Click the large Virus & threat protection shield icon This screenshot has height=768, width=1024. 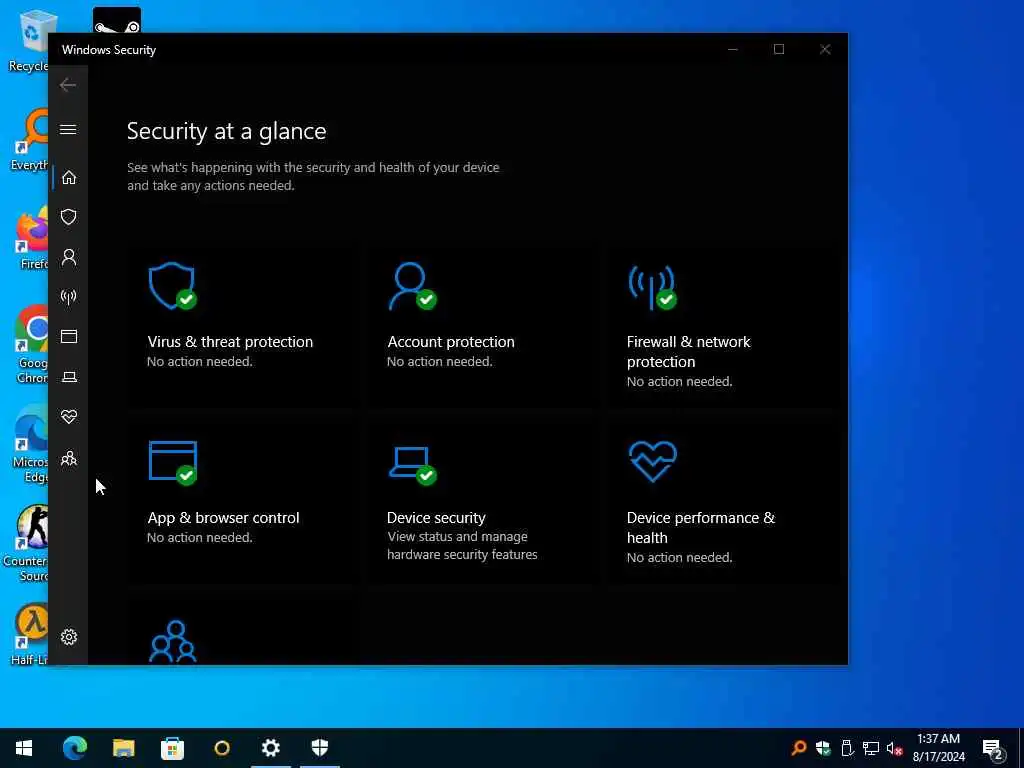172,286
